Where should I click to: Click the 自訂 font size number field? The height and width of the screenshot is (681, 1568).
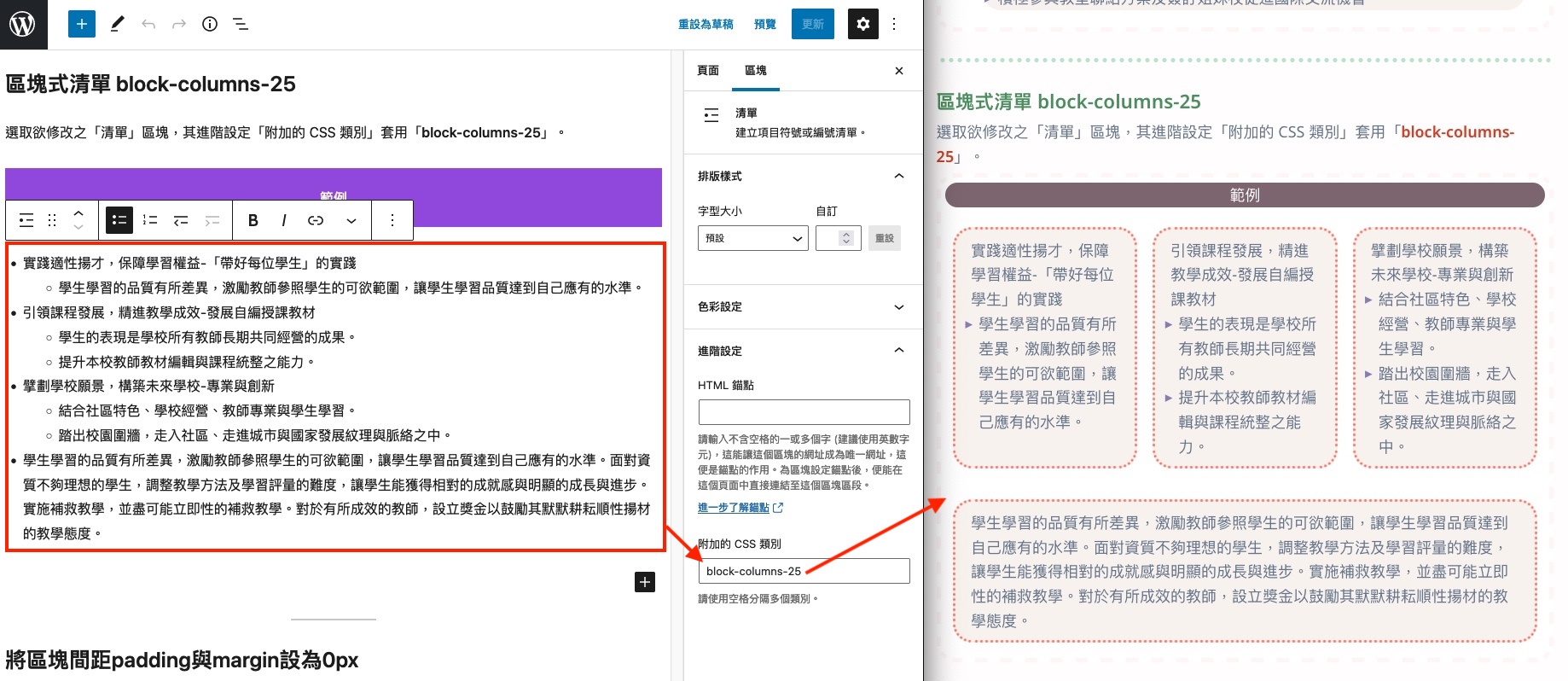838,238
